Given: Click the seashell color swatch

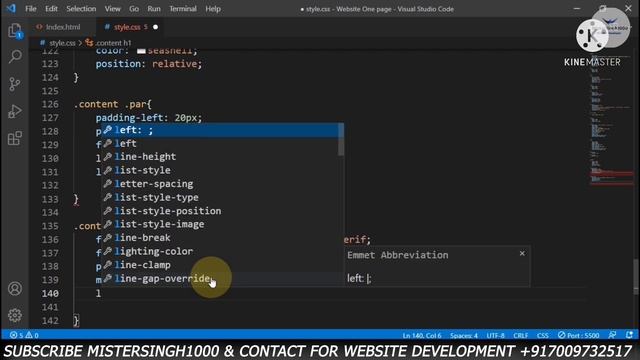Looking at the screenshot, I should pos(141,51).
